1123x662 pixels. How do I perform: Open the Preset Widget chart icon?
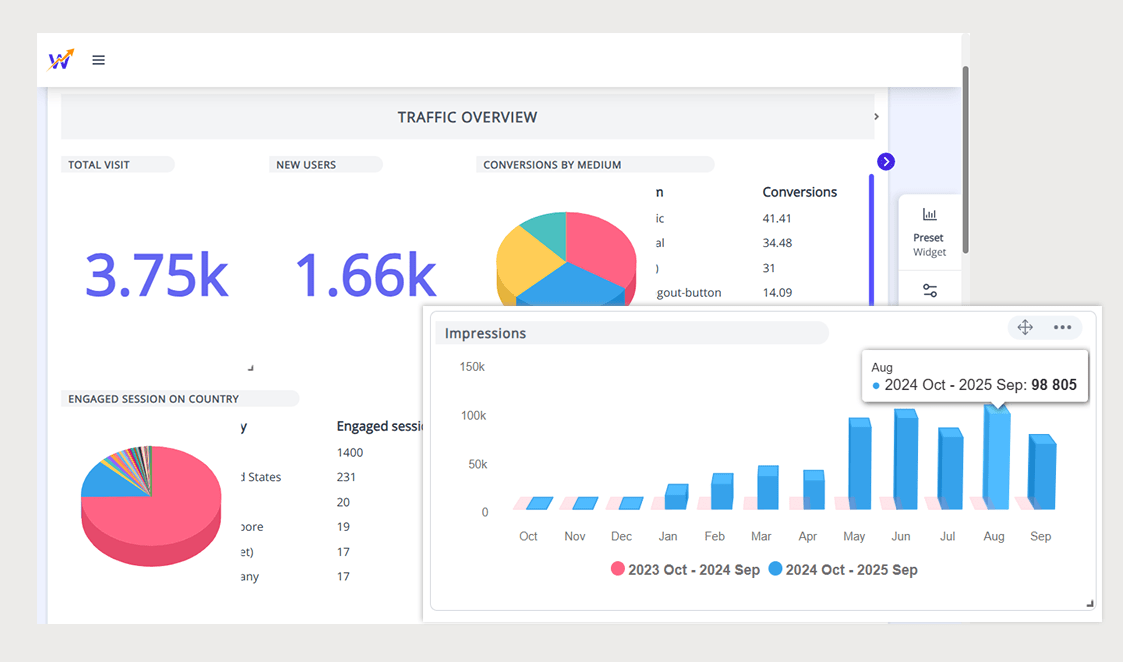(x=929, y=214)
